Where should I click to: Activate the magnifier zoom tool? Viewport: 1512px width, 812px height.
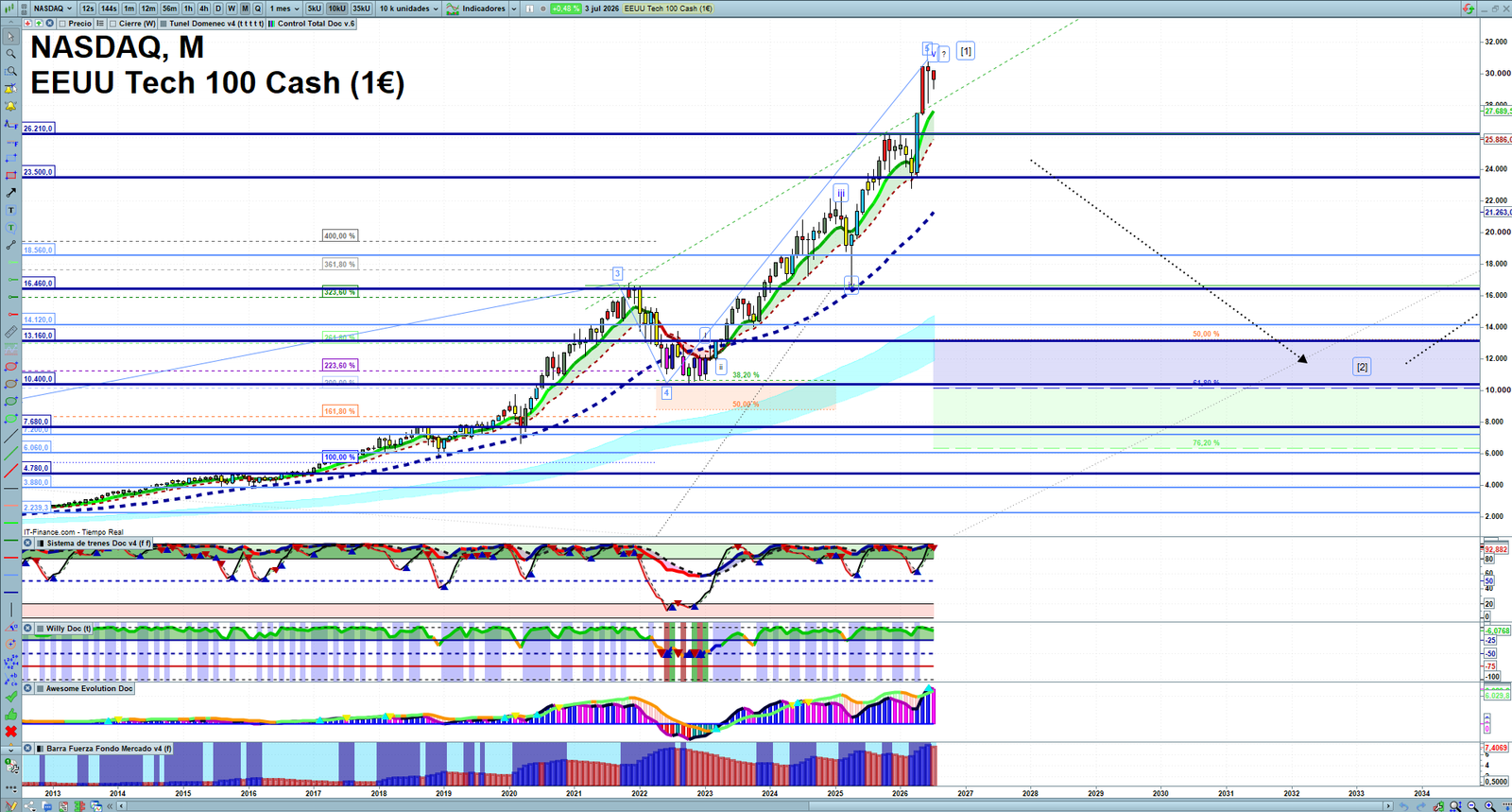tap(11, 54)
